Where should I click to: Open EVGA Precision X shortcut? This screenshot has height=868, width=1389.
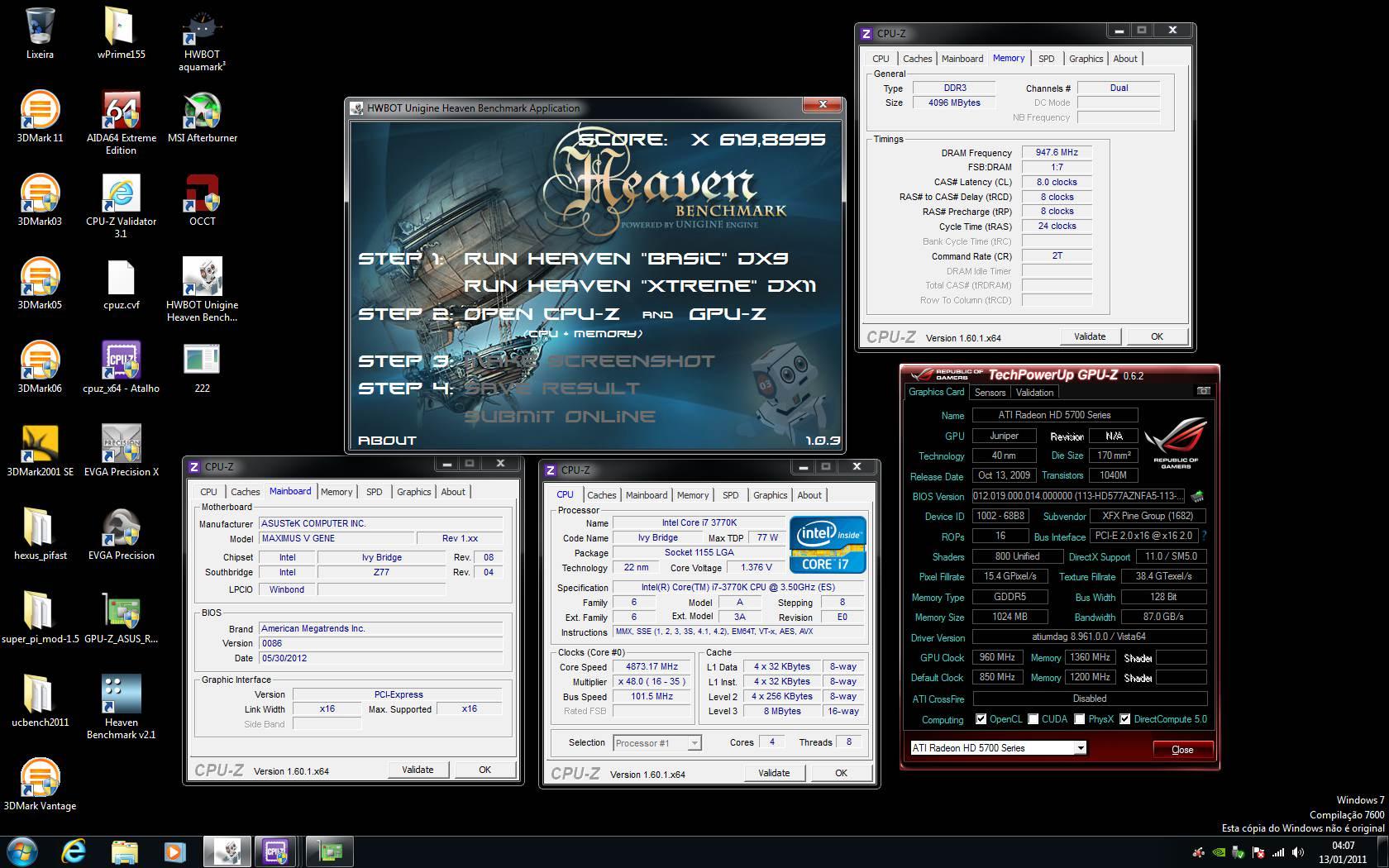(x=121, y=451)
